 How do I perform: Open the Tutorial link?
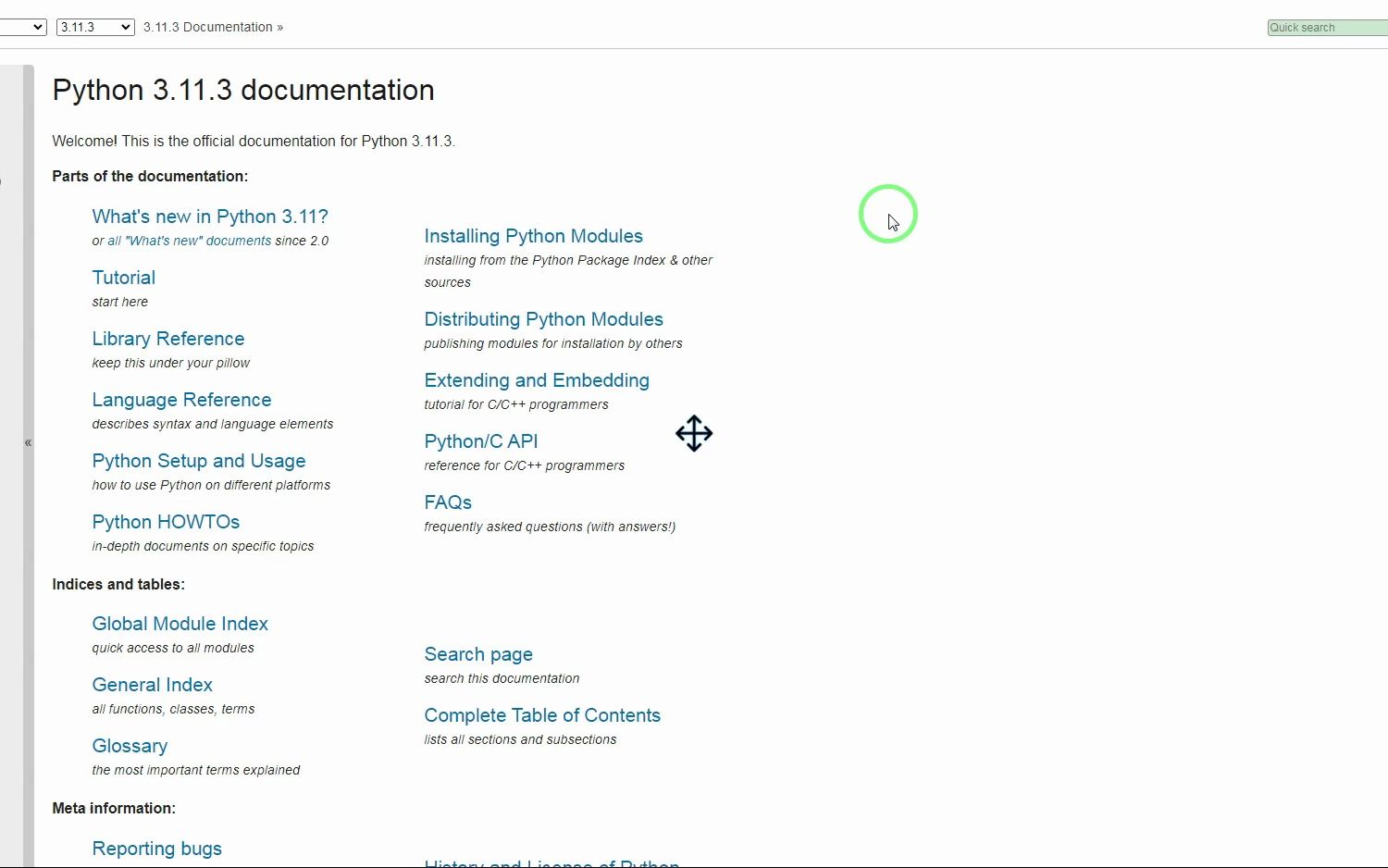pos(123,278)
